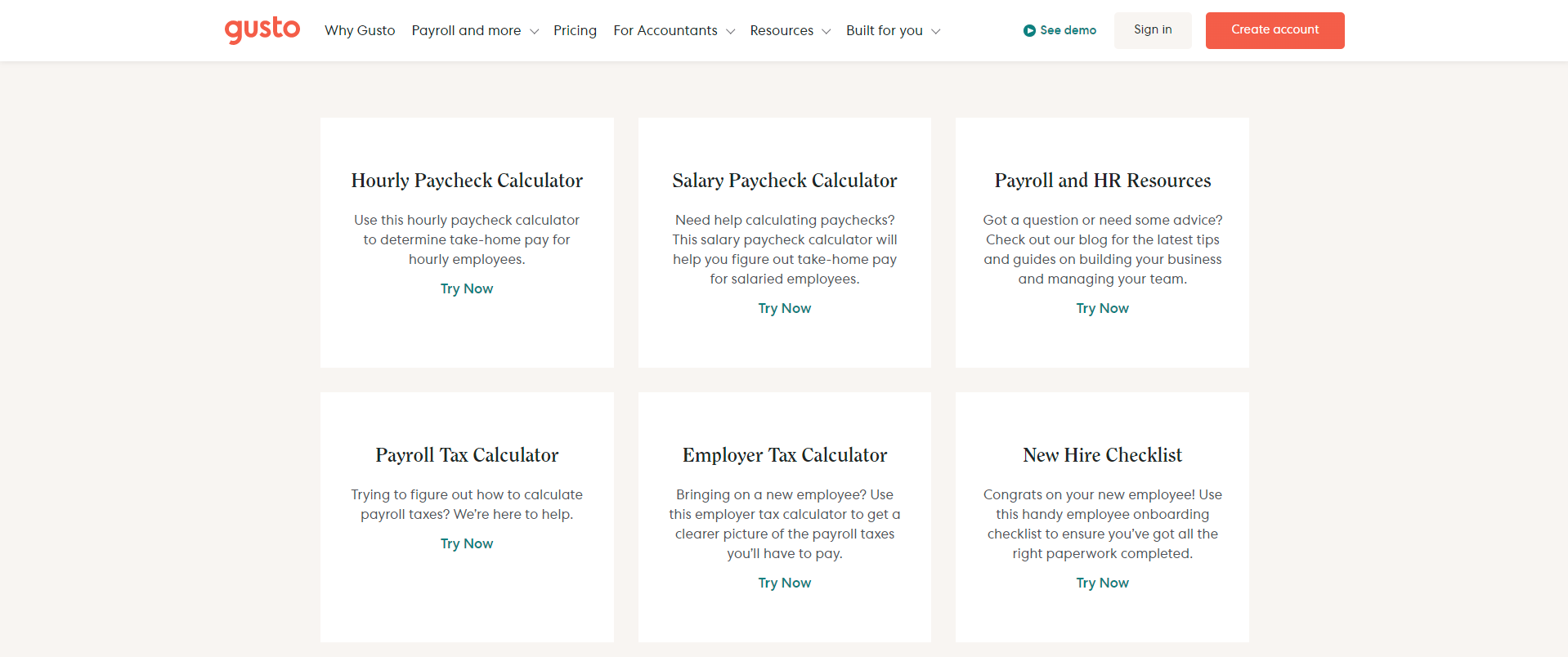Go to the Why Gusto page
The width and height of the screenshot is (1568, 657).
click(360, 30)
